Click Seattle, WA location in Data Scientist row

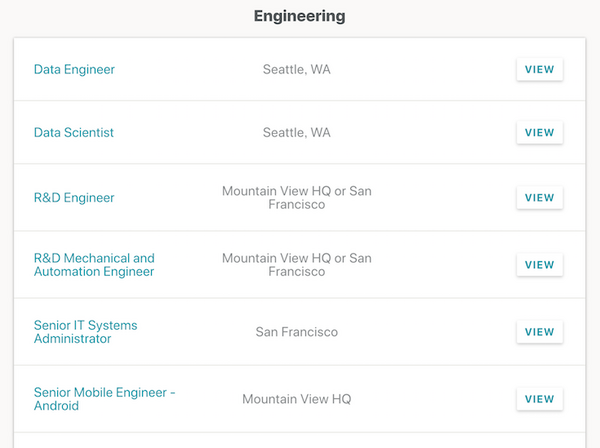click(x=297, y=133)
